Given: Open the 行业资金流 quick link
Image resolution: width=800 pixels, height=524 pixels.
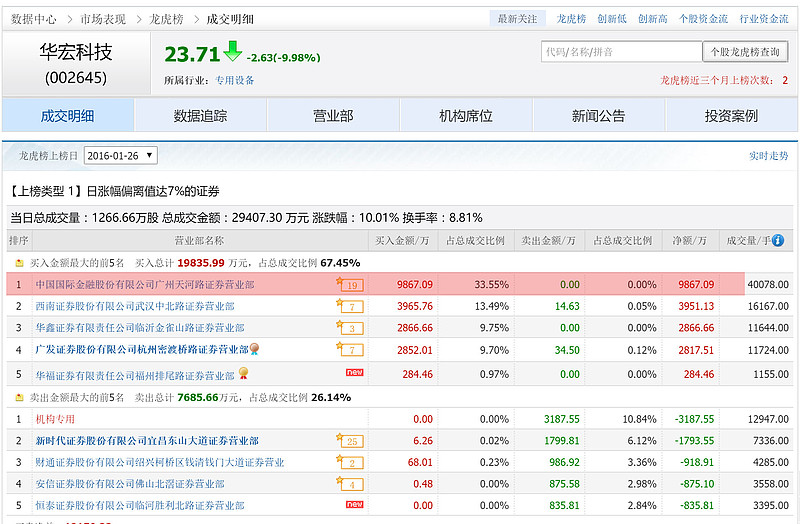Looking at the screenshot, I should point(764,19).
